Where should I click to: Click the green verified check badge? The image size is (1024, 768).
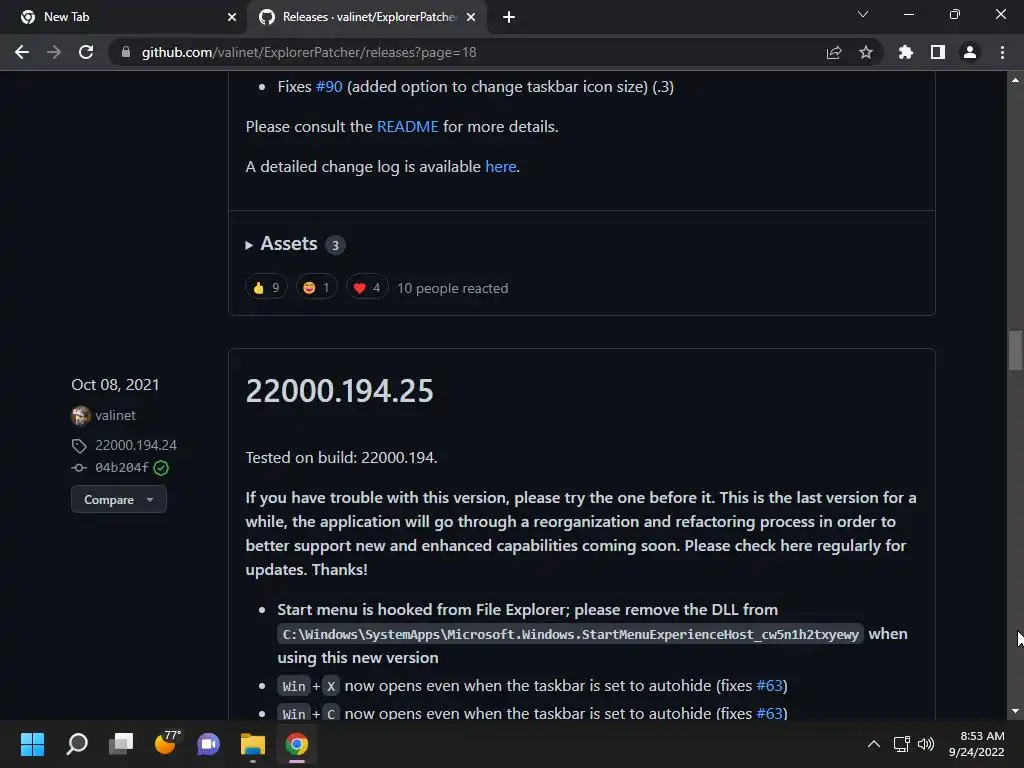pyautogui.click(x=161, y=468)
